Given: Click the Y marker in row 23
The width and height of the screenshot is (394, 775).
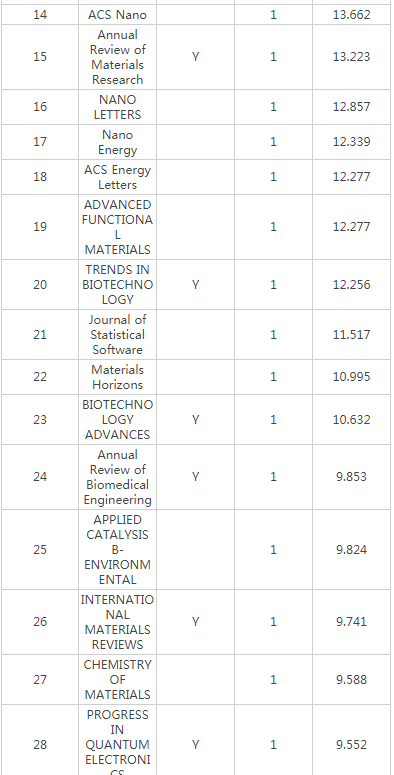Looking at the screenshot, I should pos(196,420).
